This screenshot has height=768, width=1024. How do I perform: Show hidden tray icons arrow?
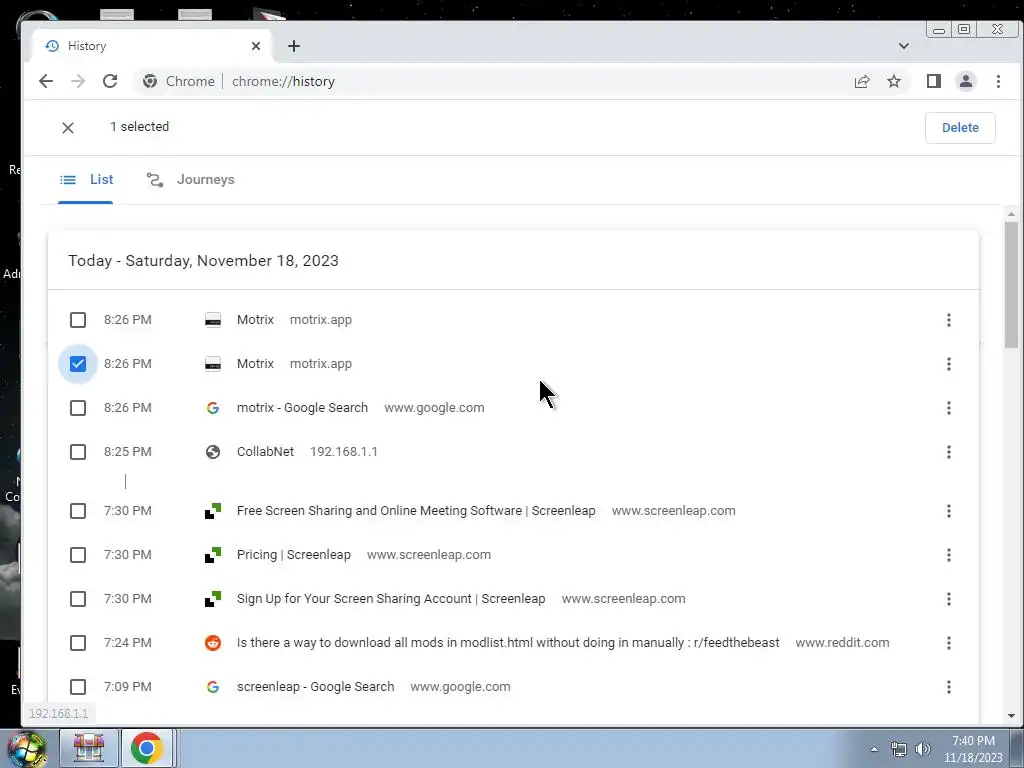coord(874,749)
